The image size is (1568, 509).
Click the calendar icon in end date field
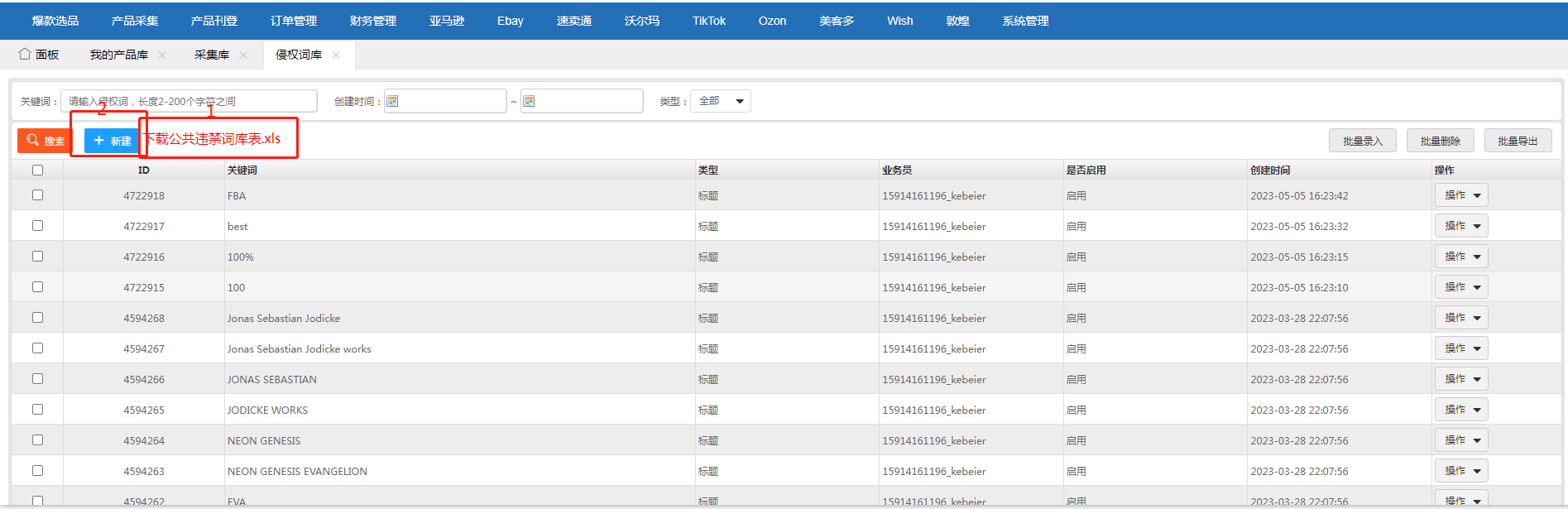coord(530,101)
